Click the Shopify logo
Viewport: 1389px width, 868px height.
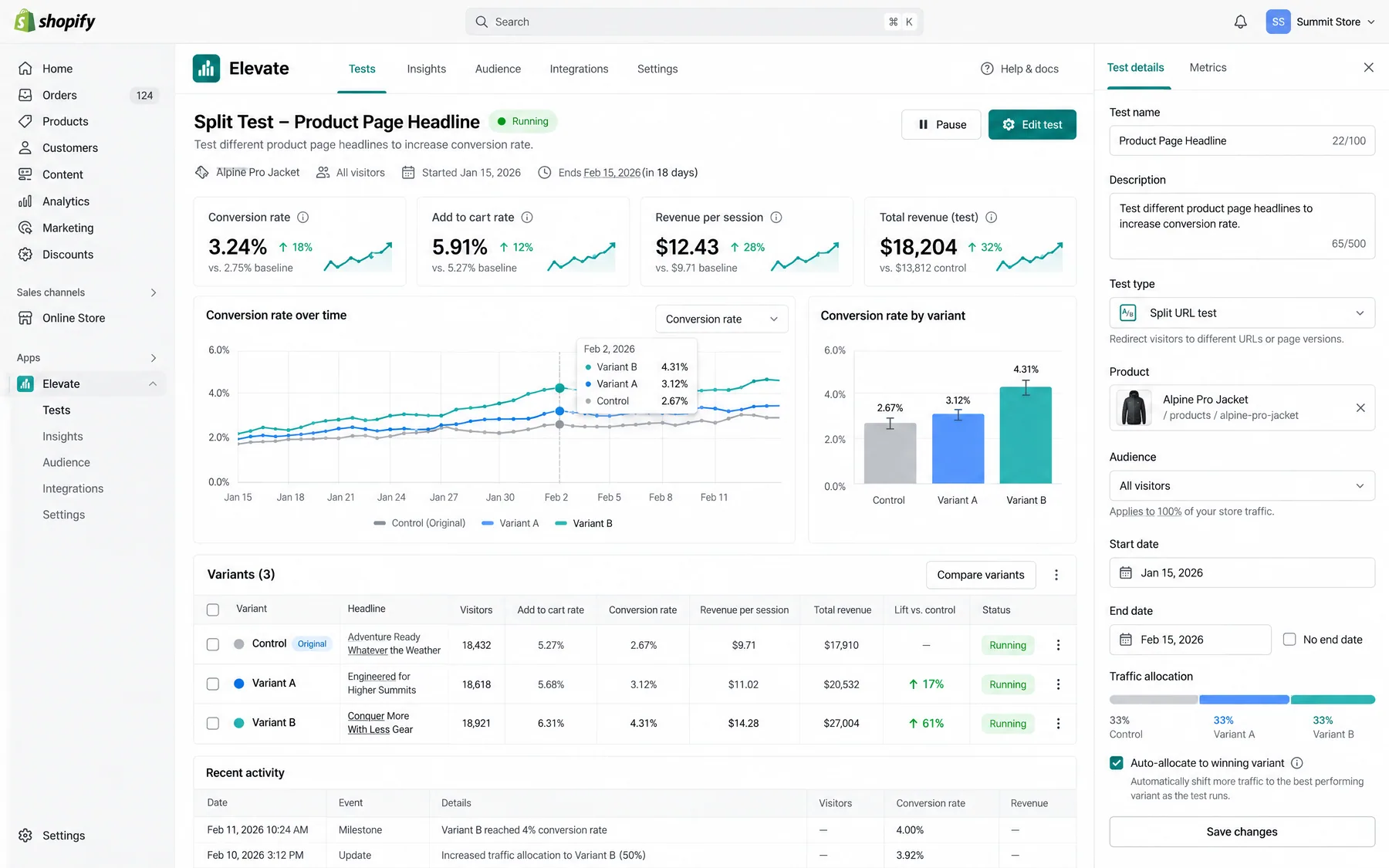click(55, 21)
